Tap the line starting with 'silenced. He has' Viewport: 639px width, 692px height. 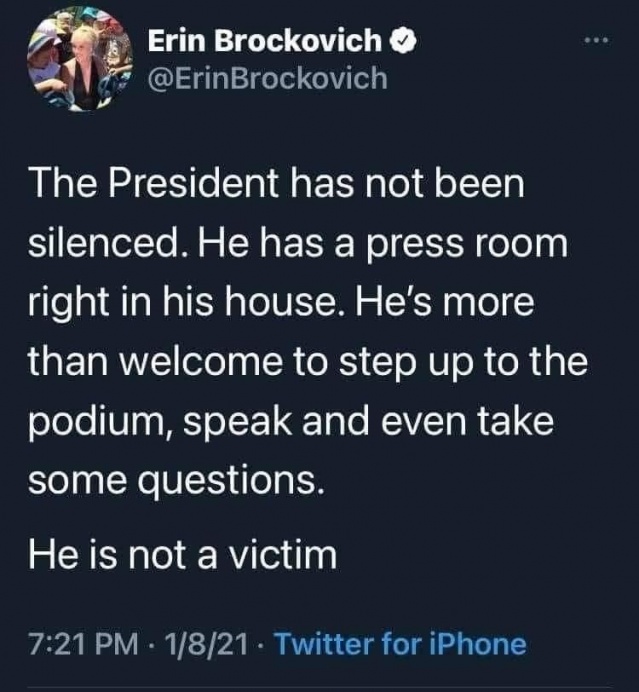(298, 244)
